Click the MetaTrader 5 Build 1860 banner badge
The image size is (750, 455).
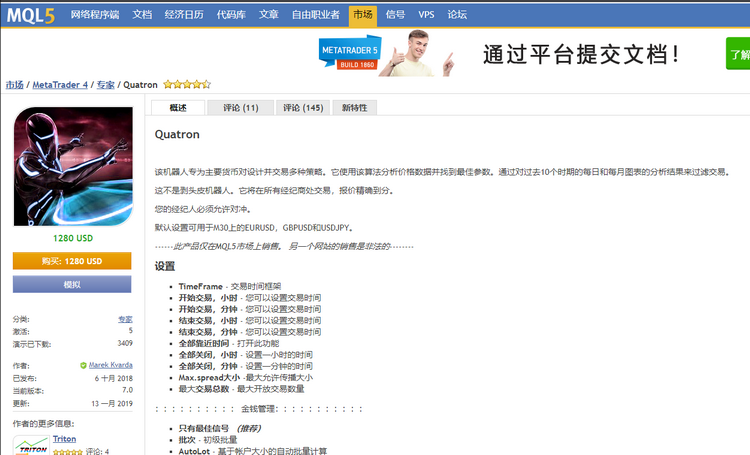pos(350,52)
